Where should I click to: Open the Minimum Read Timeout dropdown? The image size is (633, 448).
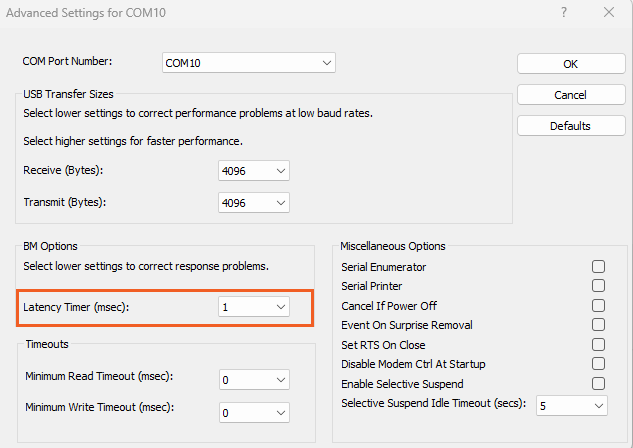[x=254, y=380]
